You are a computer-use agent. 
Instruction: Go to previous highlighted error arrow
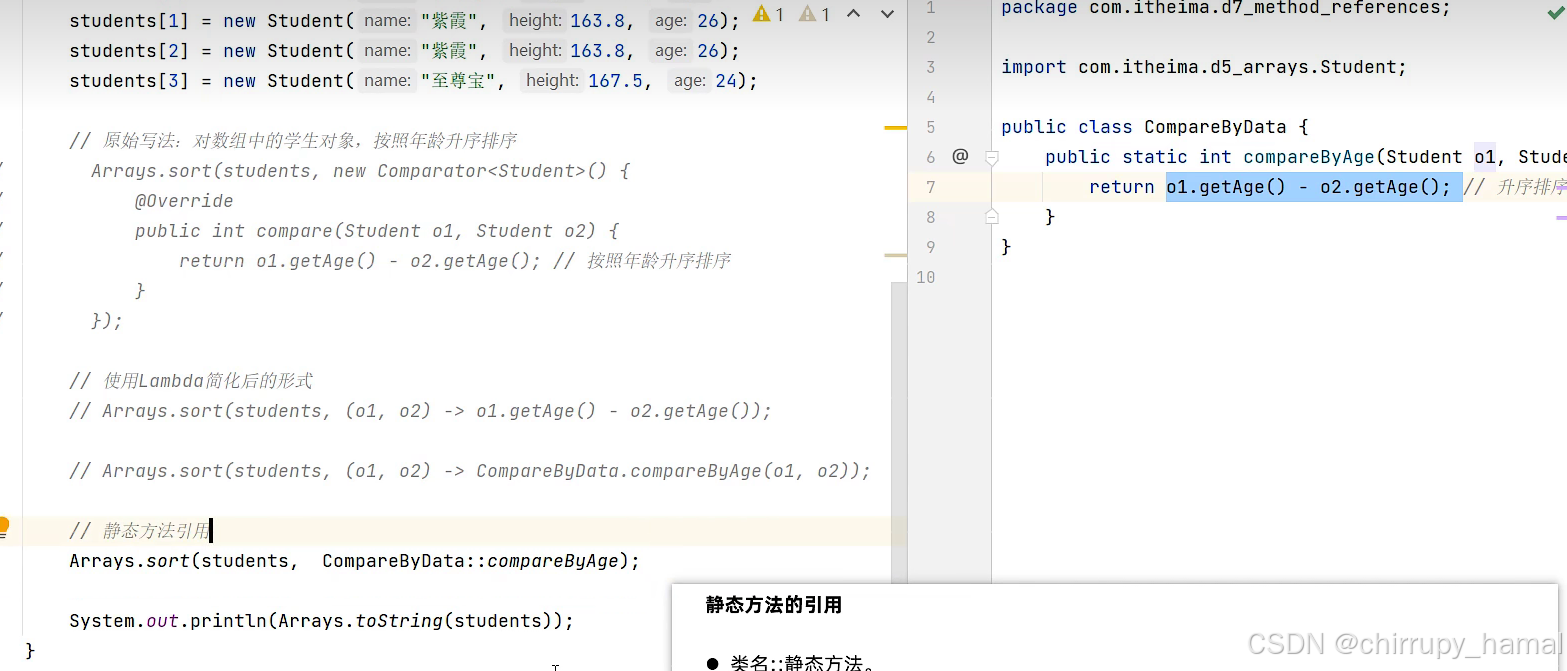(853, 14)
